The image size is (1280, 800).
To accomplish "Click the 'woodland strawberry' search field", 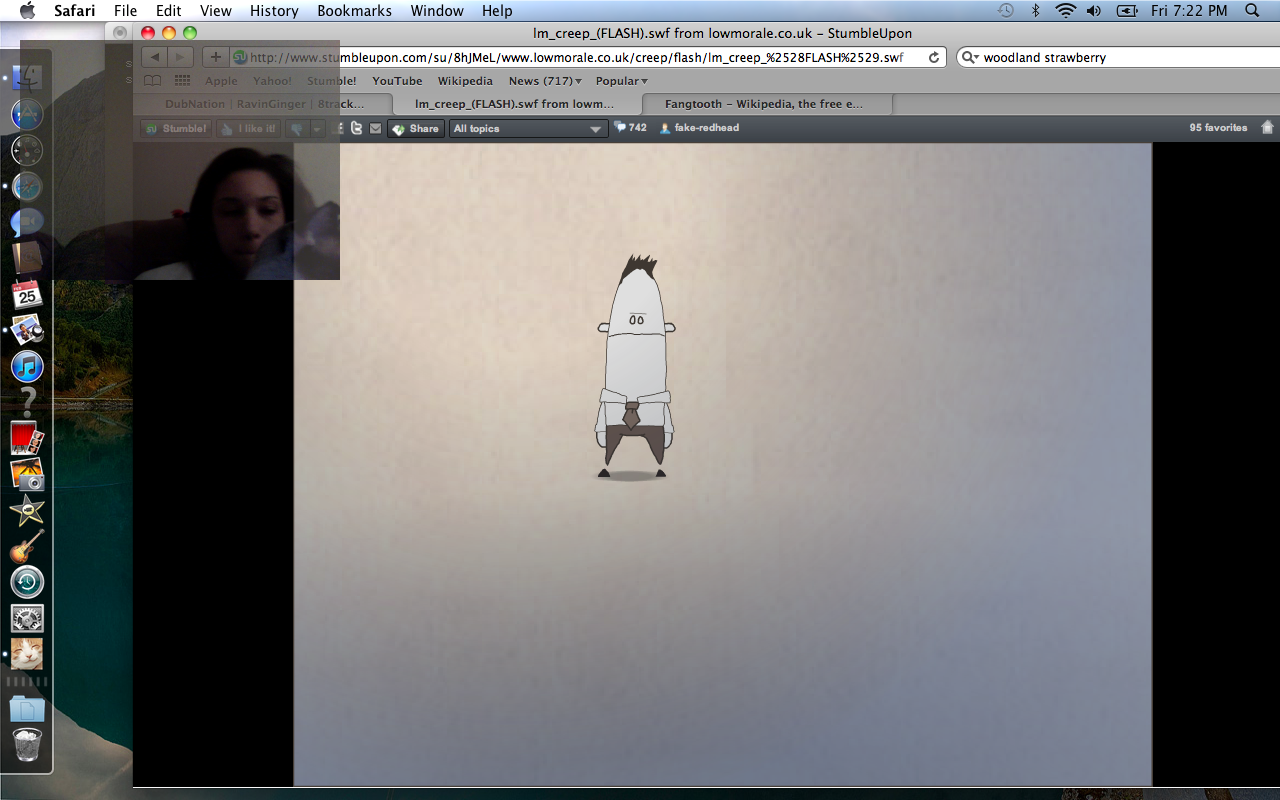I will pyautogui.click(x=1110, y=58).
